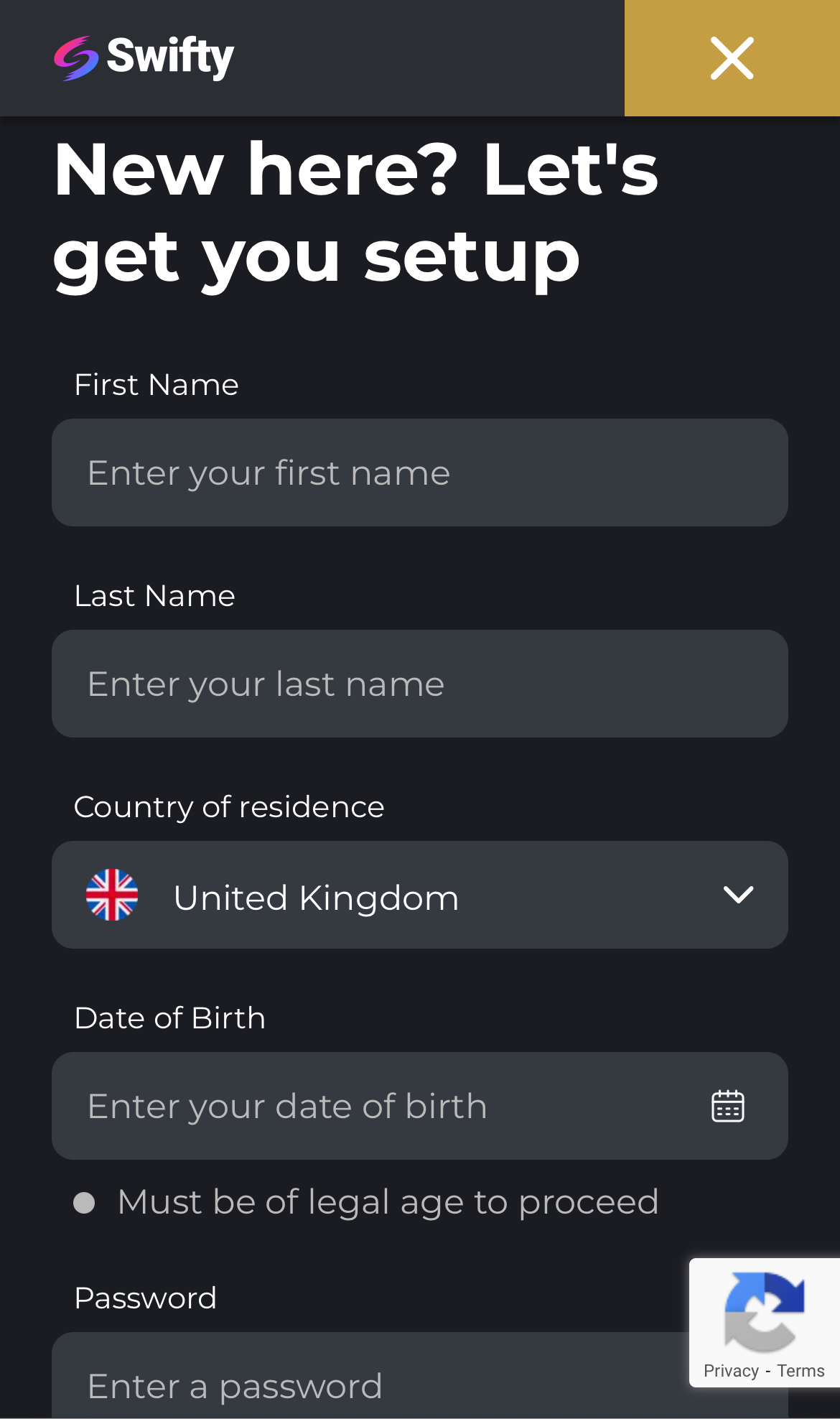
Task: Click the Last Name label
Action: 155,596
